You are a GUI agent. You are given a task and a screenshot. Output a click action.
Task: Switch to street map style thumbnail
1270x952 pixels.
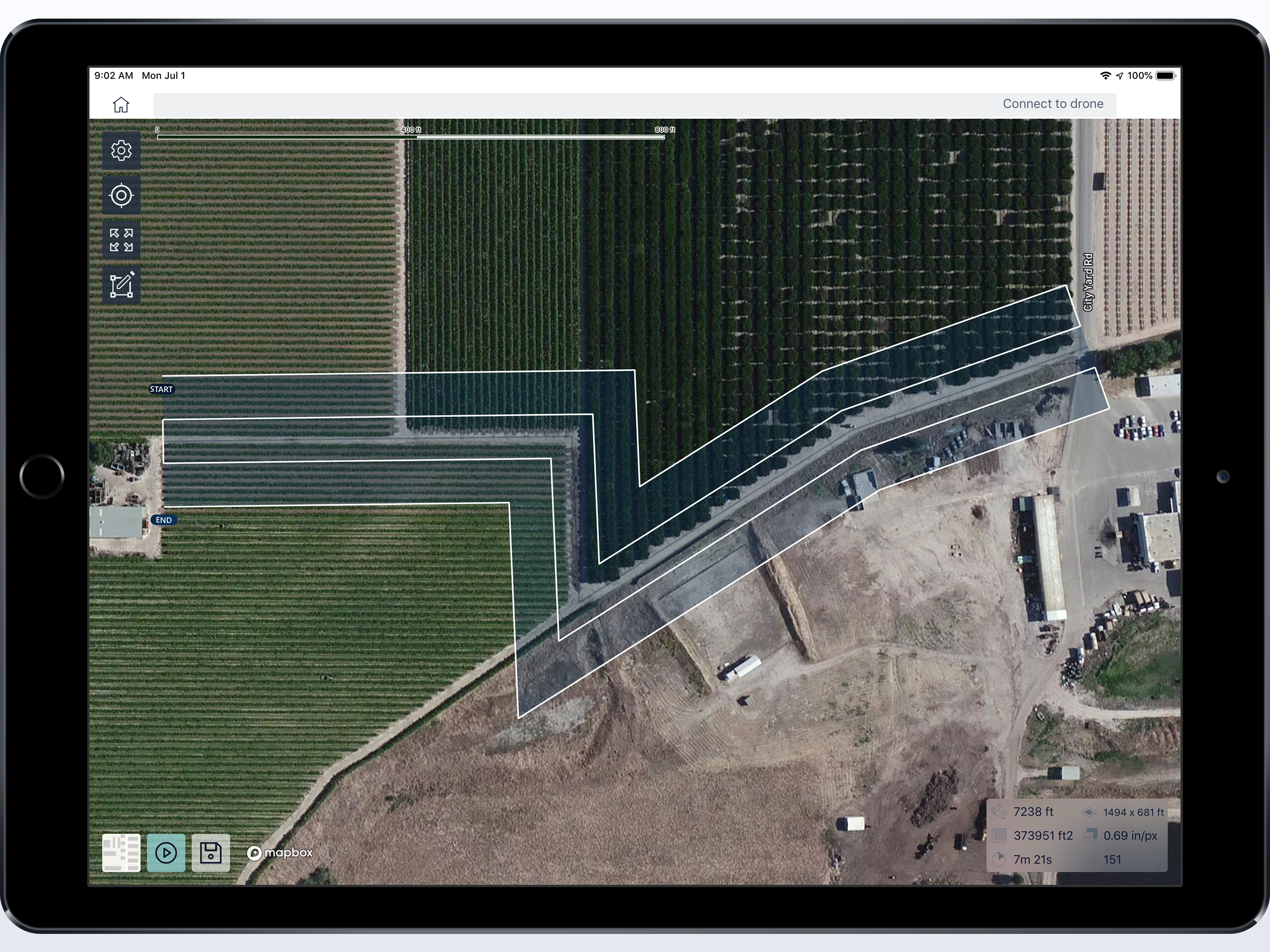click(121, 853)
